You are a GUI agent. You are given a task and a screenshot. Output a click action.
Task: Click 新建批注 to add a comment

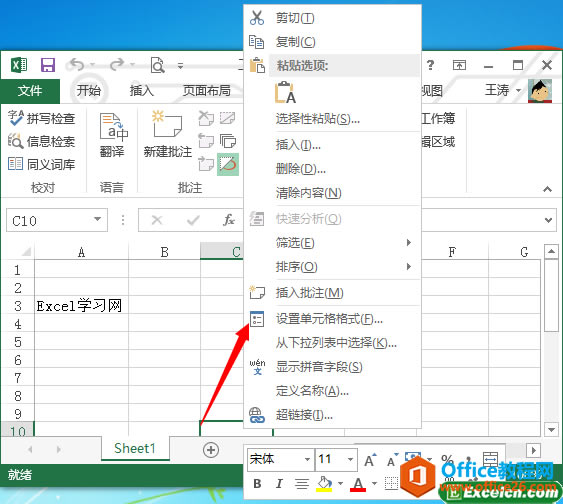pos(168,134)
